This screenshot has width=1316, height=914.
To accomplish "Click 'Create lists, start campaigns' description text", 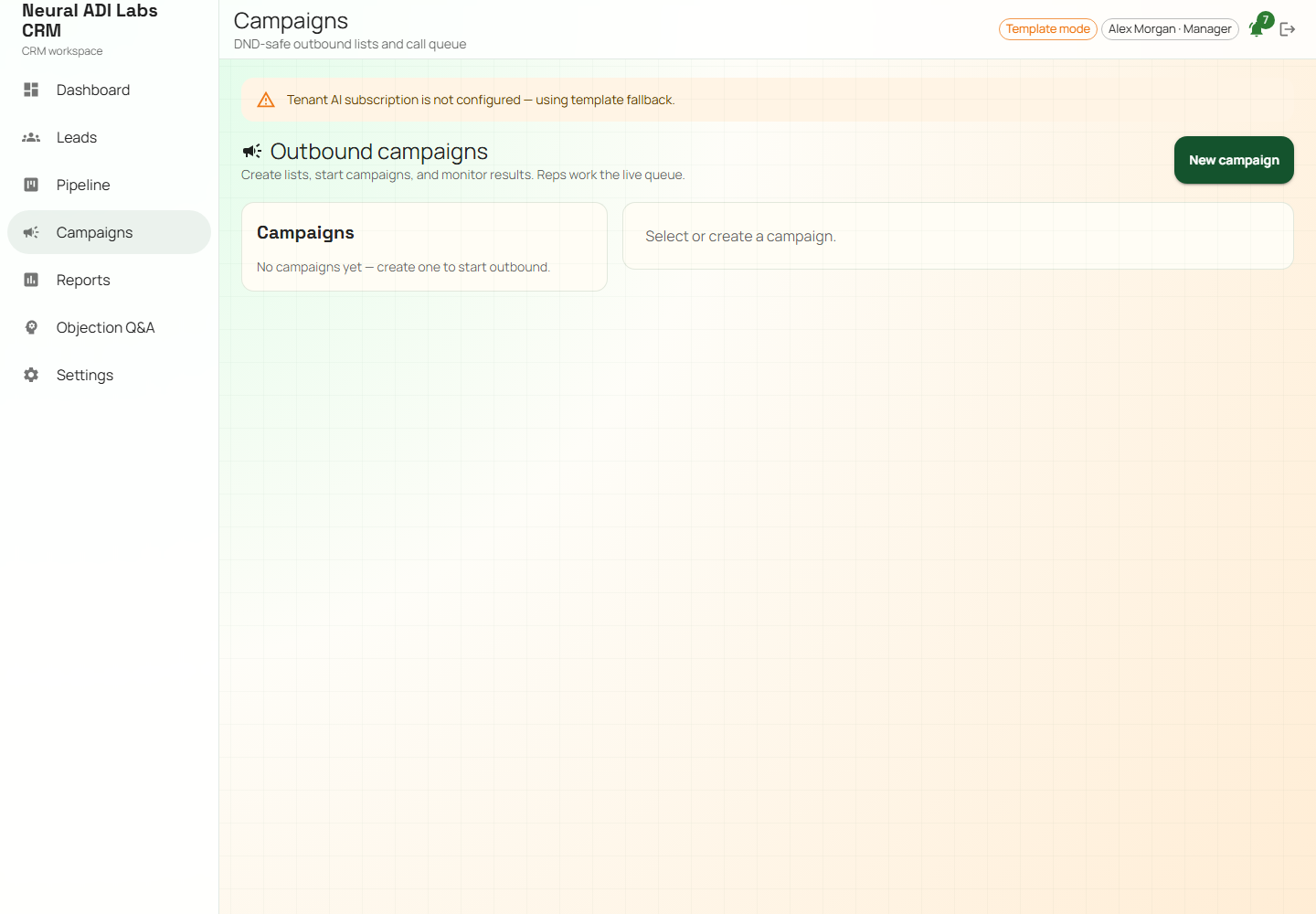I will tap(462, 175).
